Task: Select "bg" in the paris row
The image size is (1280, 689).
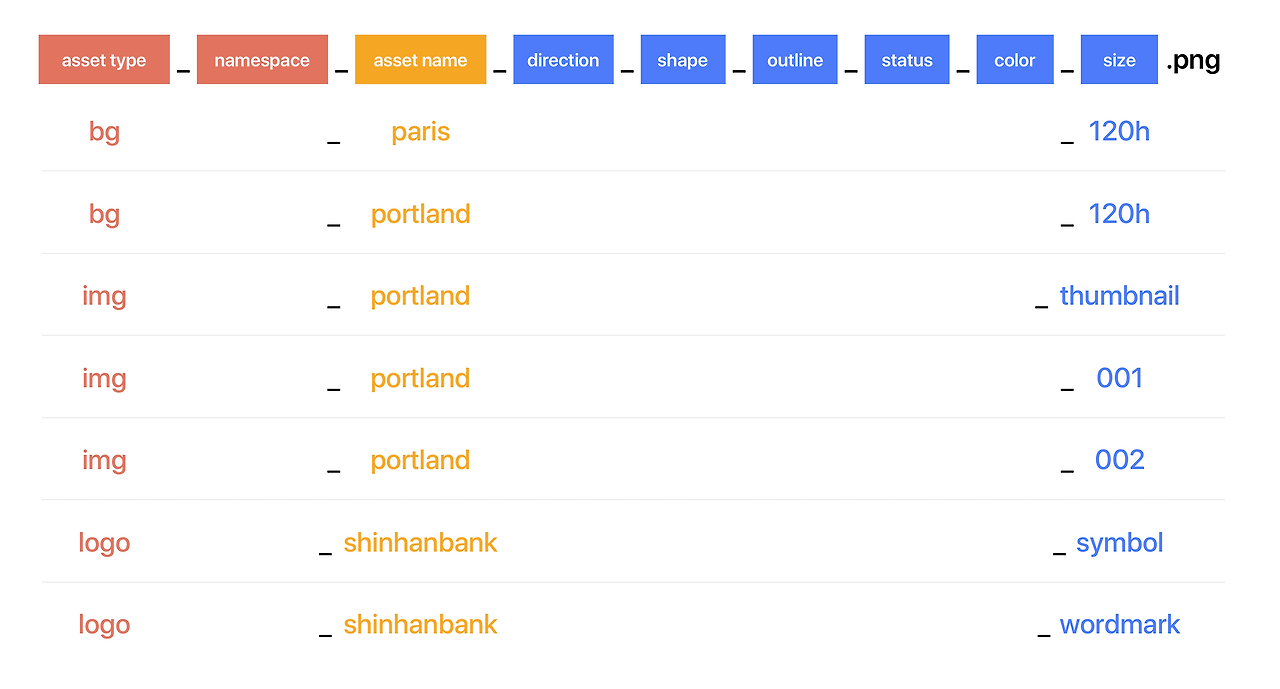Action: coord(104,132)
